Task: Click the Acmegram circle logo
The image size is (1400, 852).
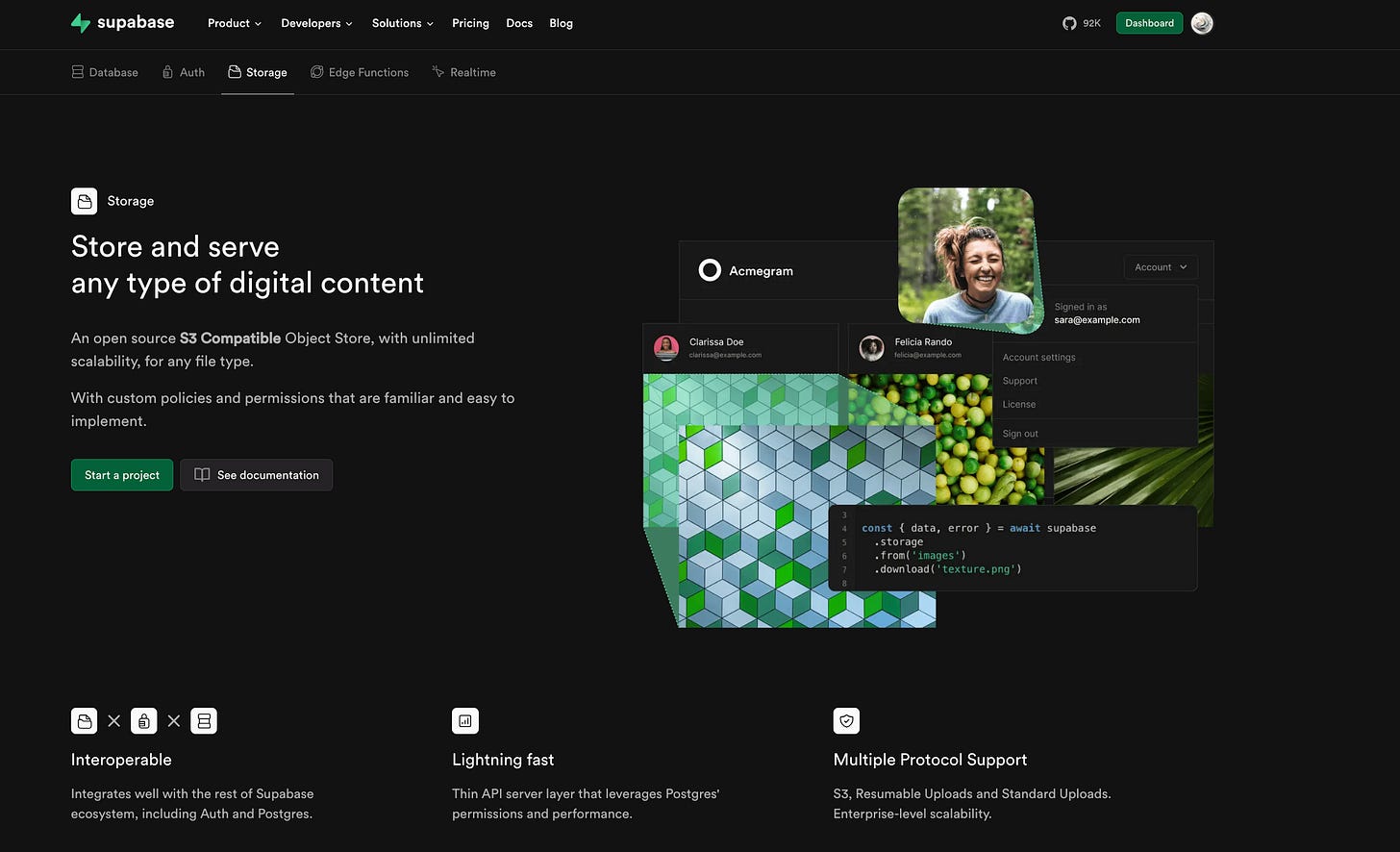Action: [710, 270]
